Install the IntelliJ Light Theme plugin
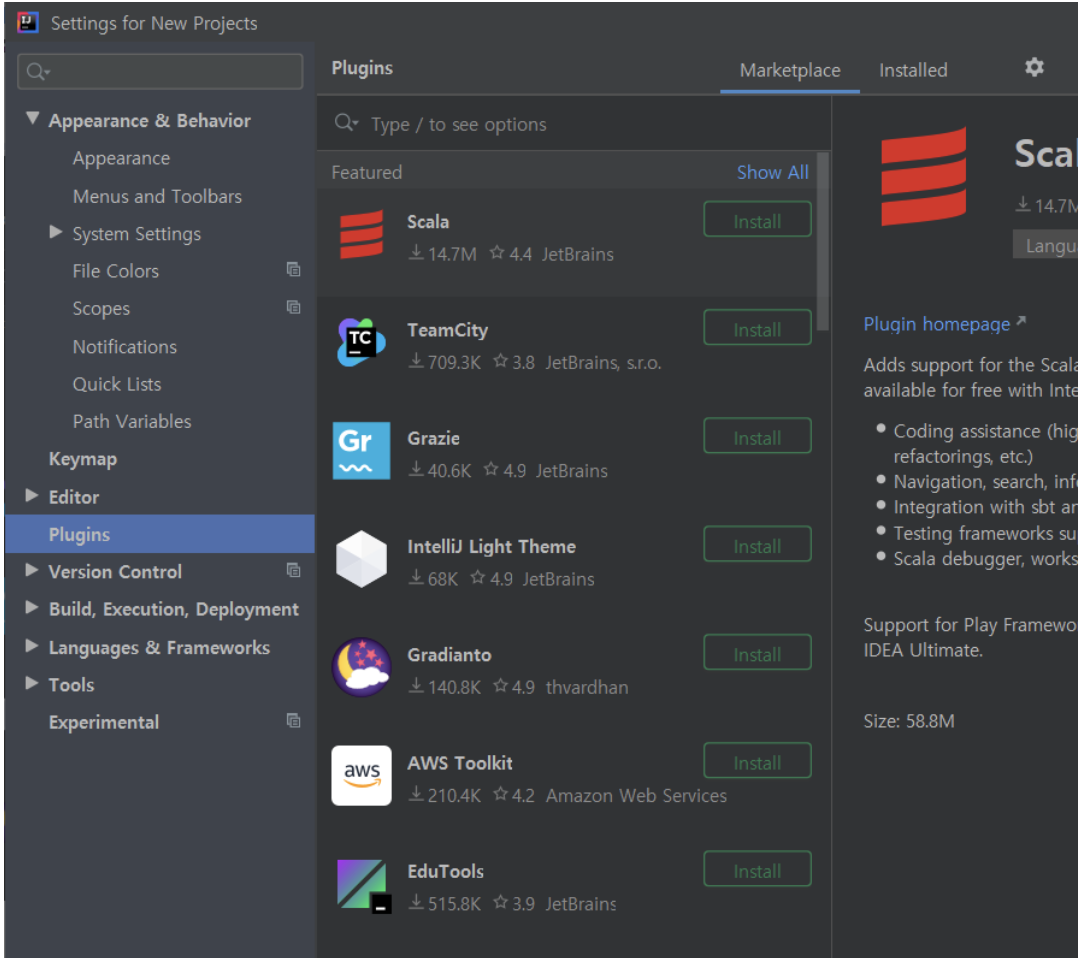The image size is (1078, 958). (x=757, y=545)
